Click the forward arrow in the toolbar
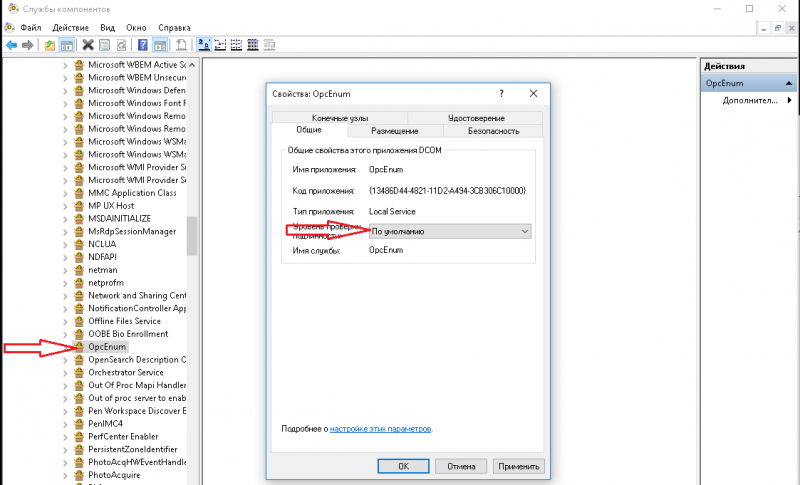 [x=27, y=45]
